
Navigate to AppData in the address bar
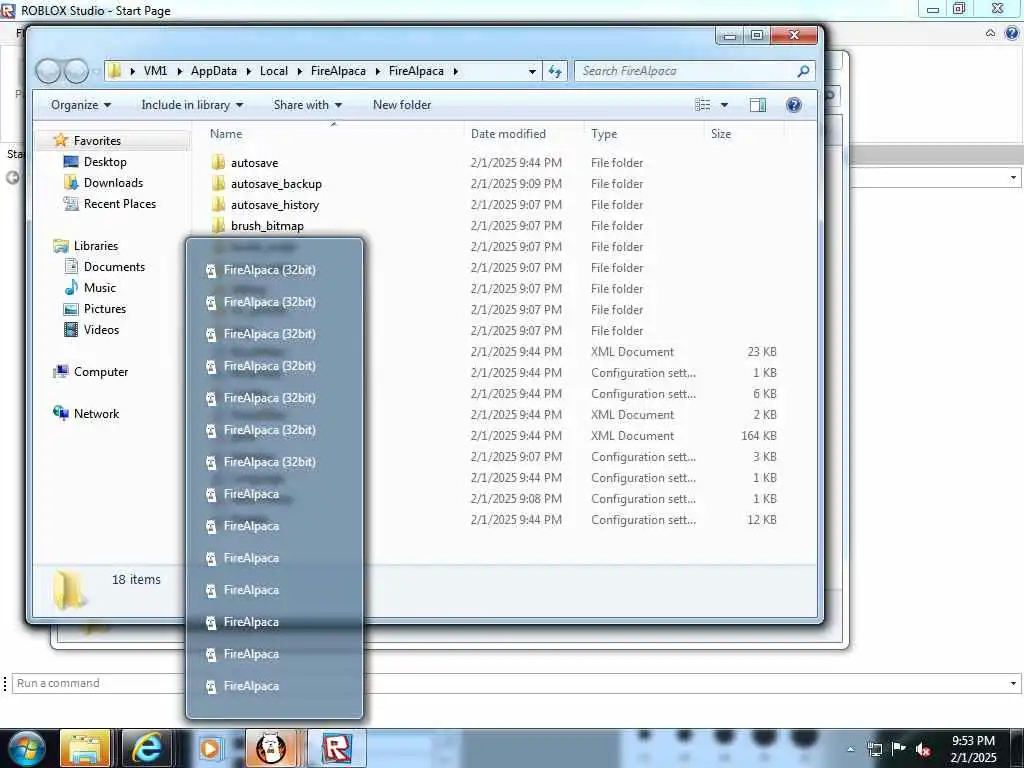click(214, 71)
